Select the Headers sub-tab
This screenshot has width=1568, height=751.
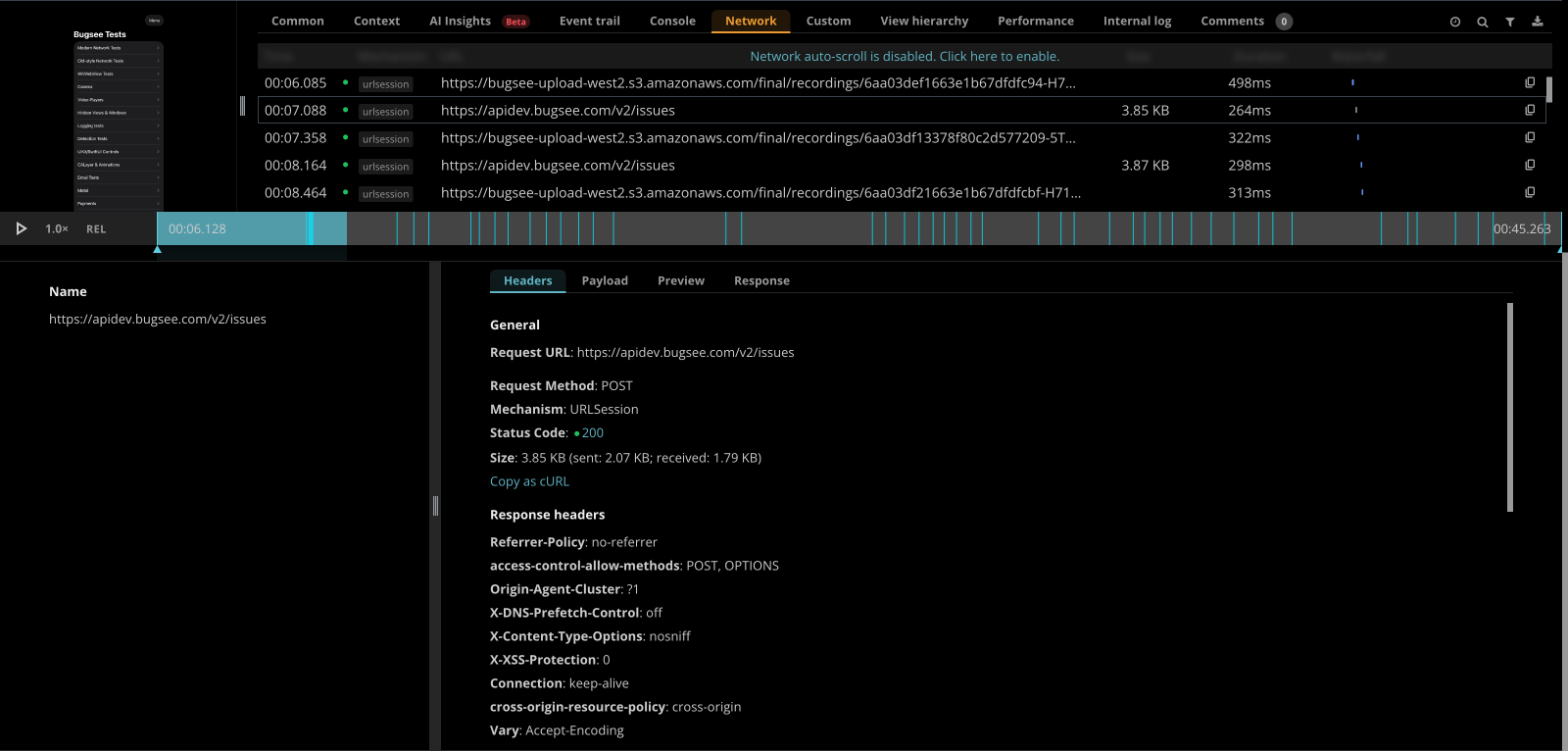(528, 281)
